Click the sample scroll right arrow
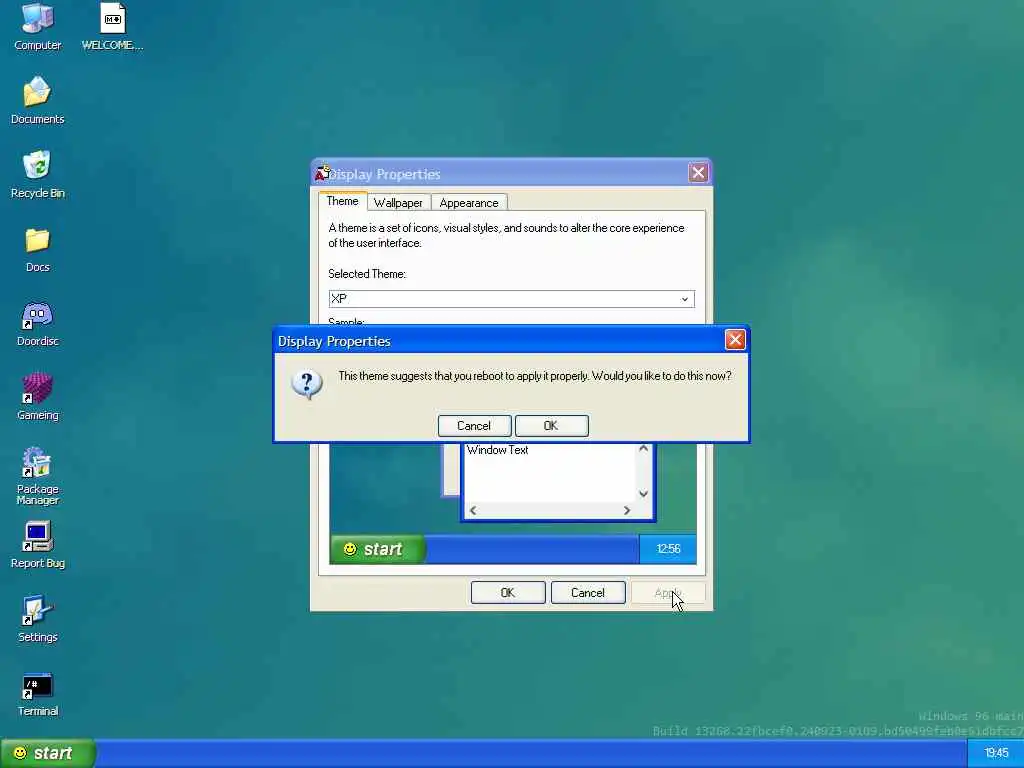1024x768 pixels. (627, 511)
